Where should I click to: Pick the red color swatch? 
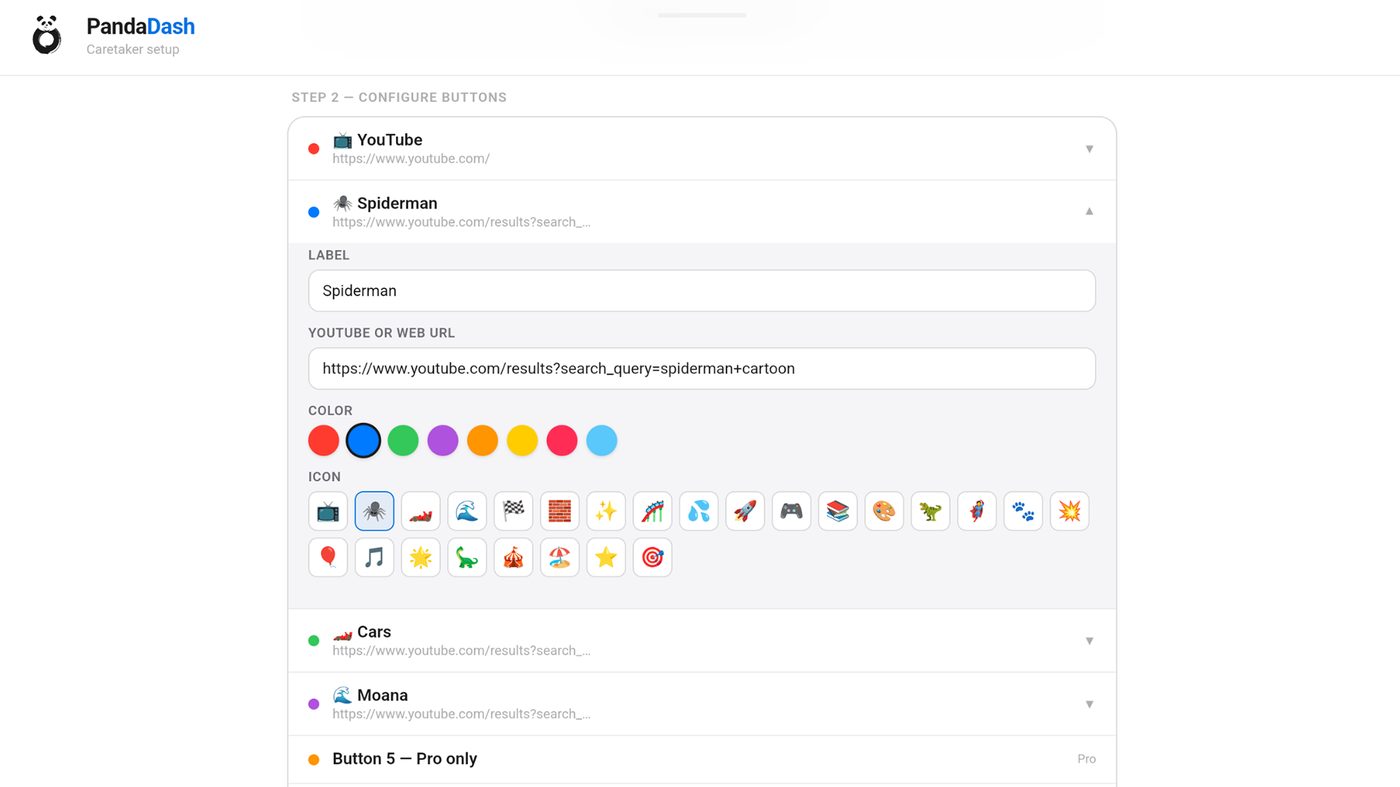coord(324,440)
